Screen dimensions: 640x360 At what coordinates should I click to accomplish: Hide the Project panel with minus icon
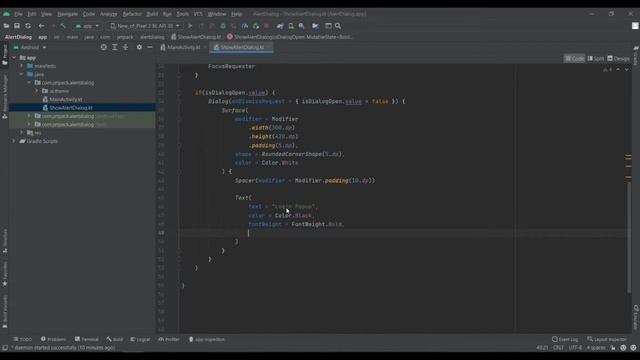point(150,47)
